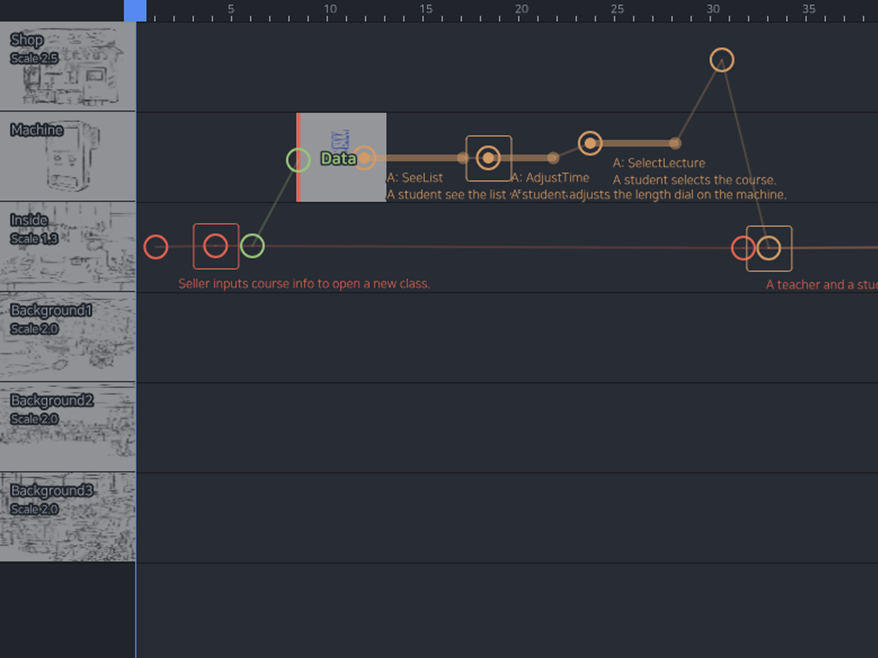
Task: Select the Background3 layer thumbnail
Action: tap(67, 517)
